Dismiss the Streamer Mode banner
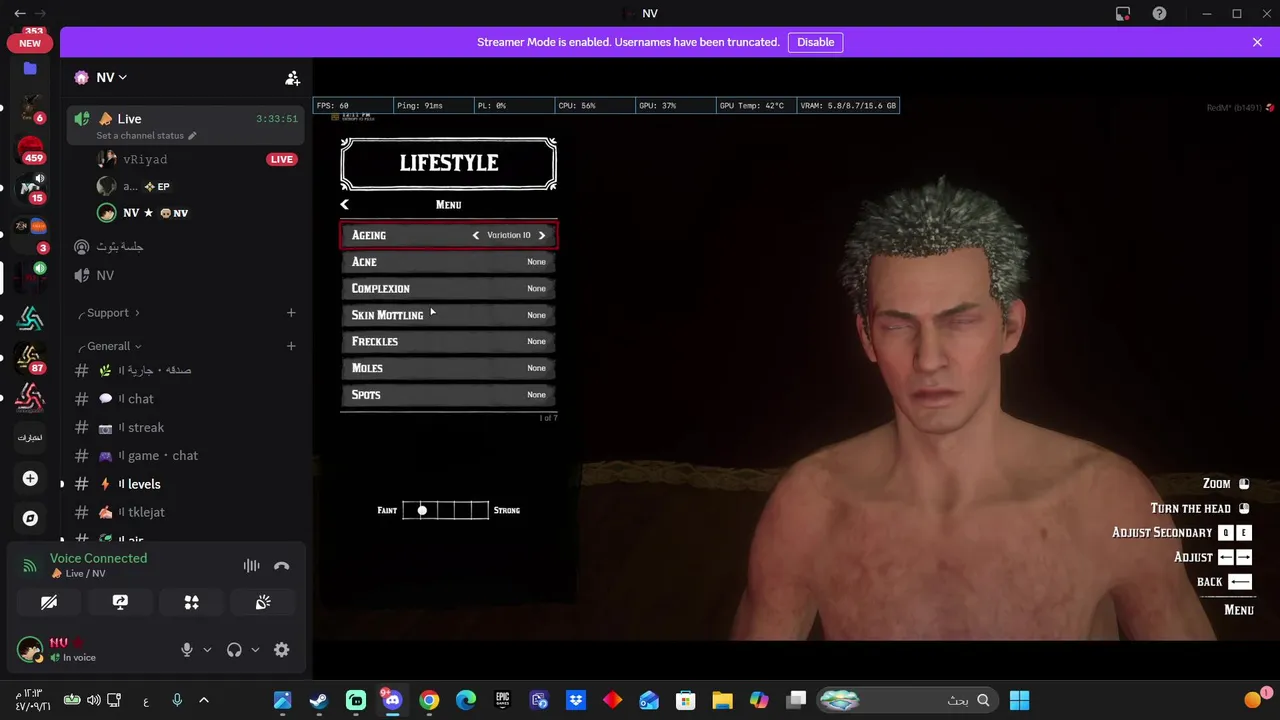The width and height of the screenshot is (1280, 720). [1257, 42]
